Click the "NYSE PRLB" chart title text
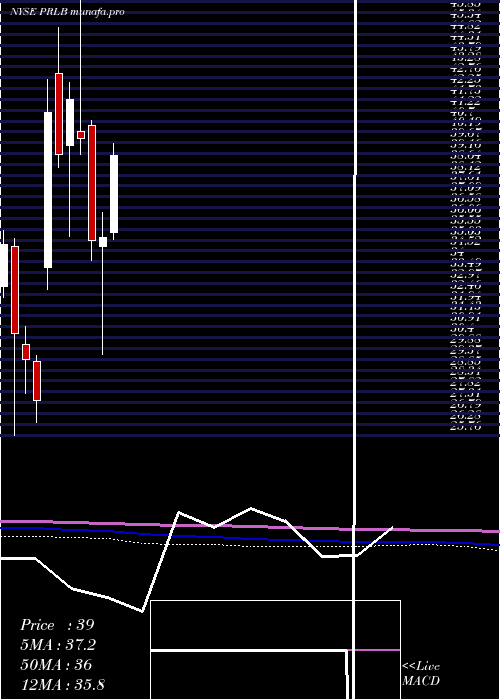This screenshot has width=500, height=700. point(39,12)
